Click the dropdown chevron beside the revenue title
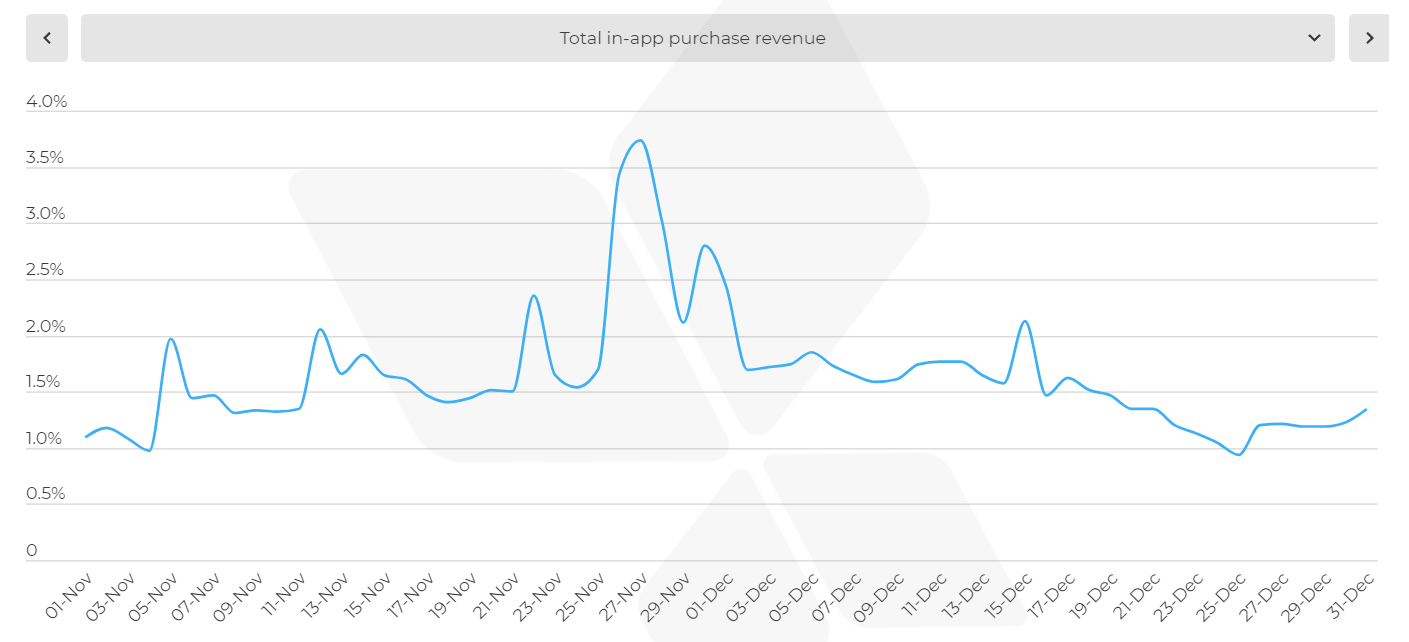The height and width of the screenshot is (642, 1409). click(1314, 38)
